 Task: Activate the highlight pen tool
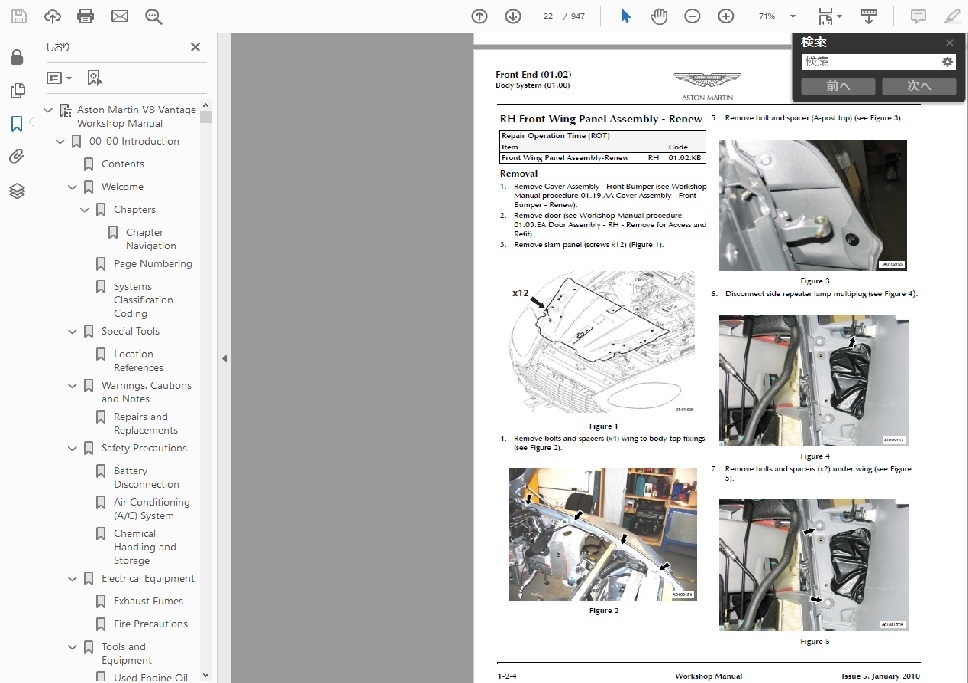tap(952, 16)
